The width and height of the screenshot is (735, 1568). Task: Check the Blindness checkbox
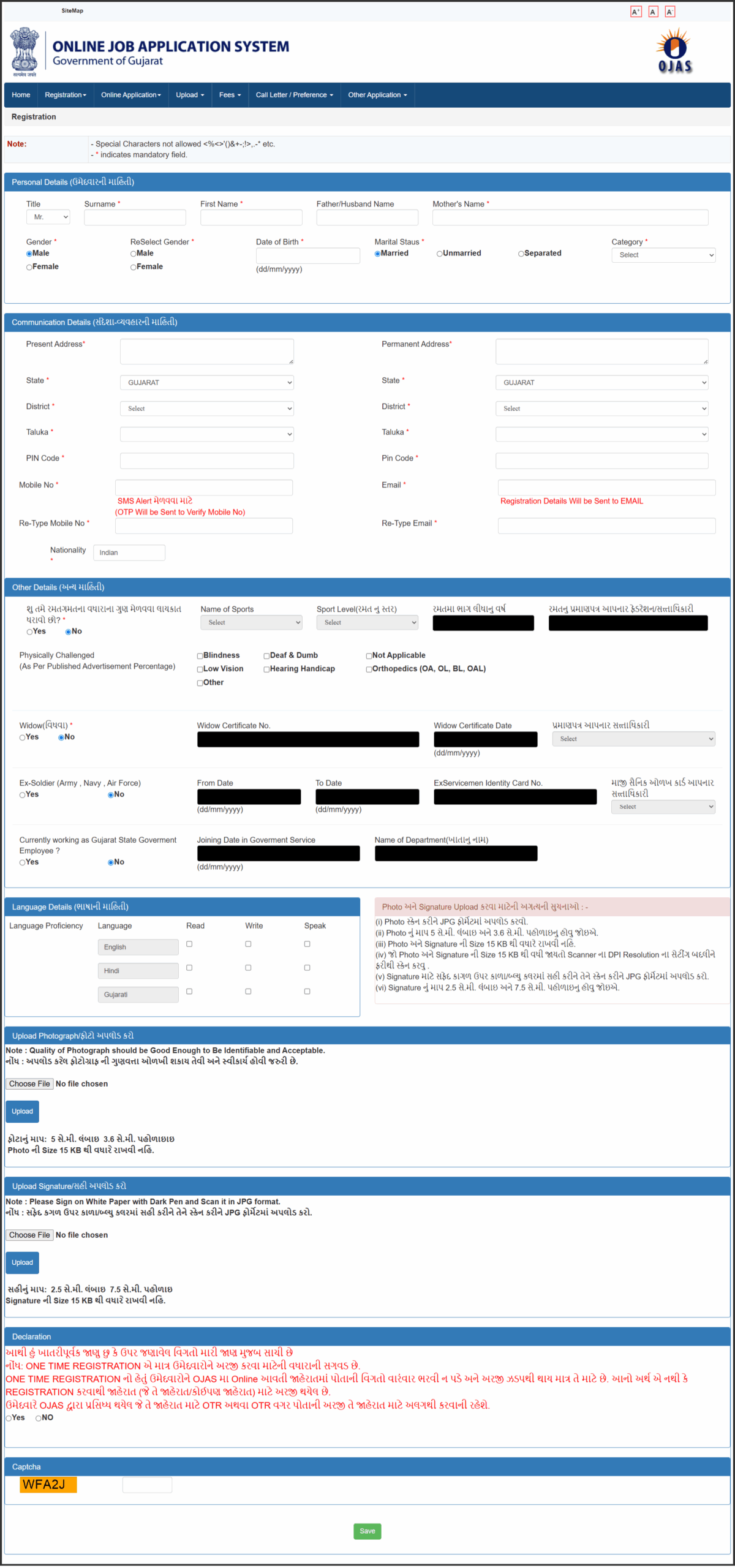click(x=200, y=656)
